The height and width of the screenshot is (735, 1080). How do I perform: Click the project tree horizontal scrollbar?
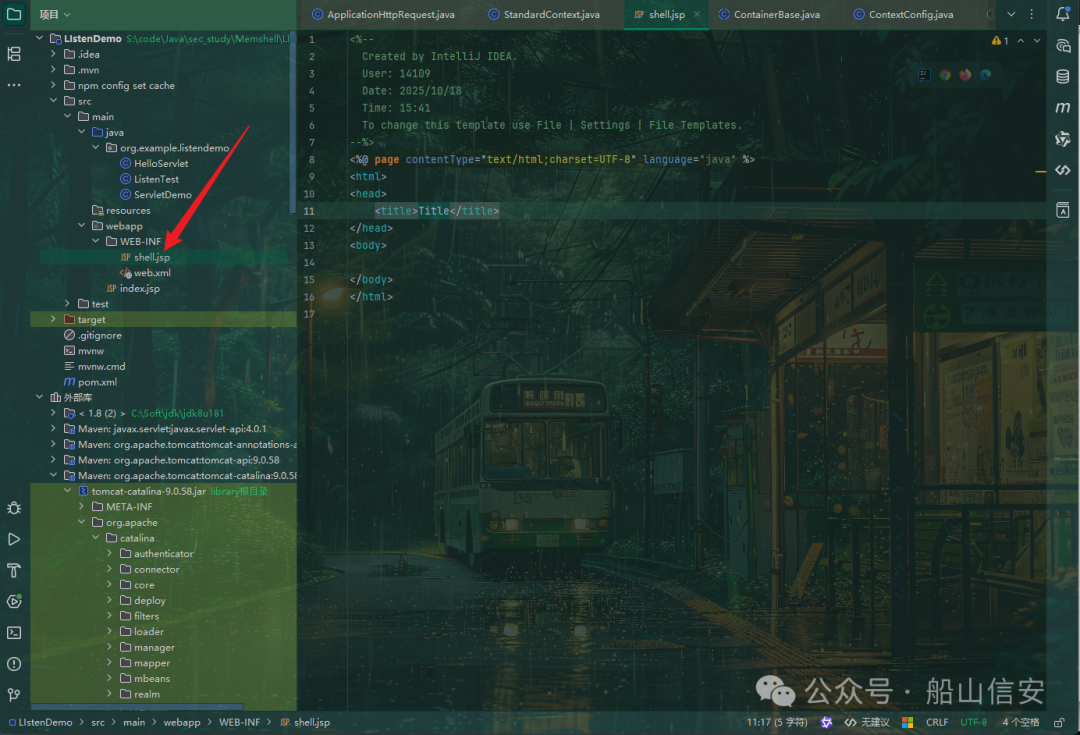136,707
